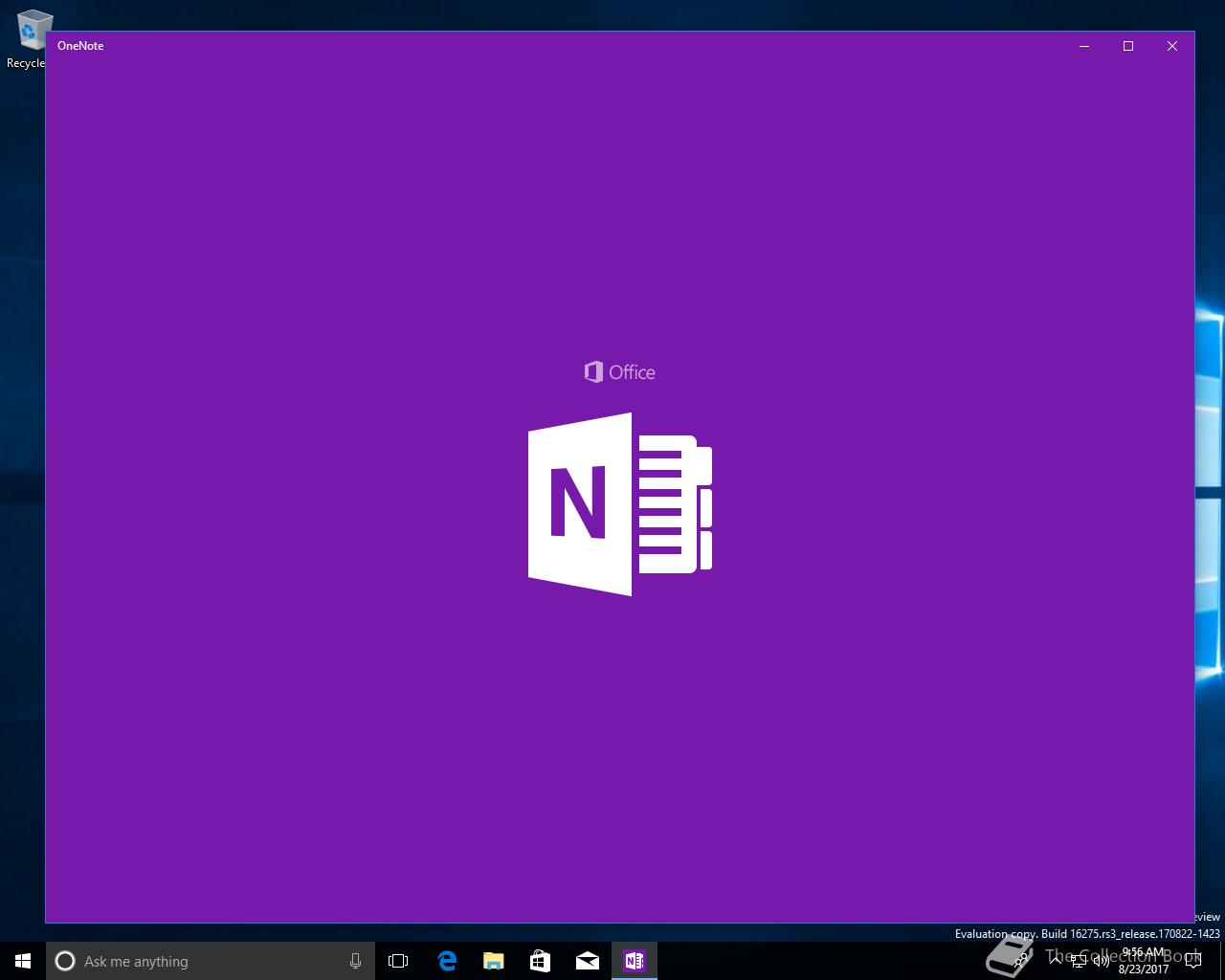The width and height of the screenshot is (1225, 980).
Task: Open File Explorer from the taskbar
Action: (494, 961)
